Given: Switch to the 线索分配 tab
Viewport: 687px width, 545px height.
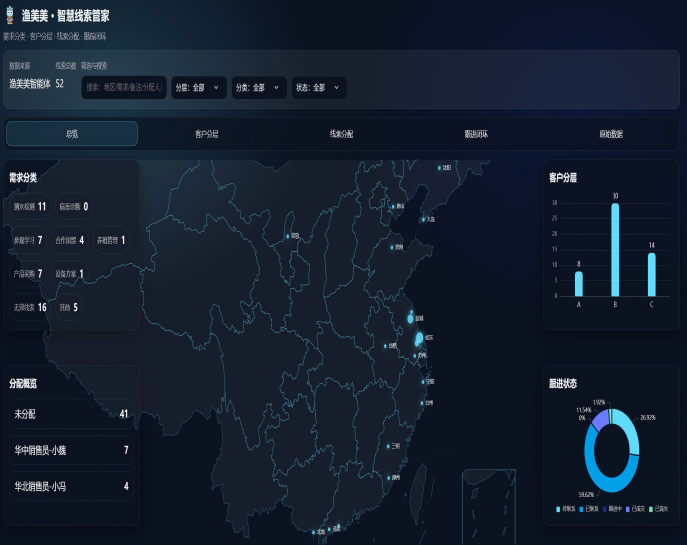Looking at the screenshot, I should coord(341,134).
